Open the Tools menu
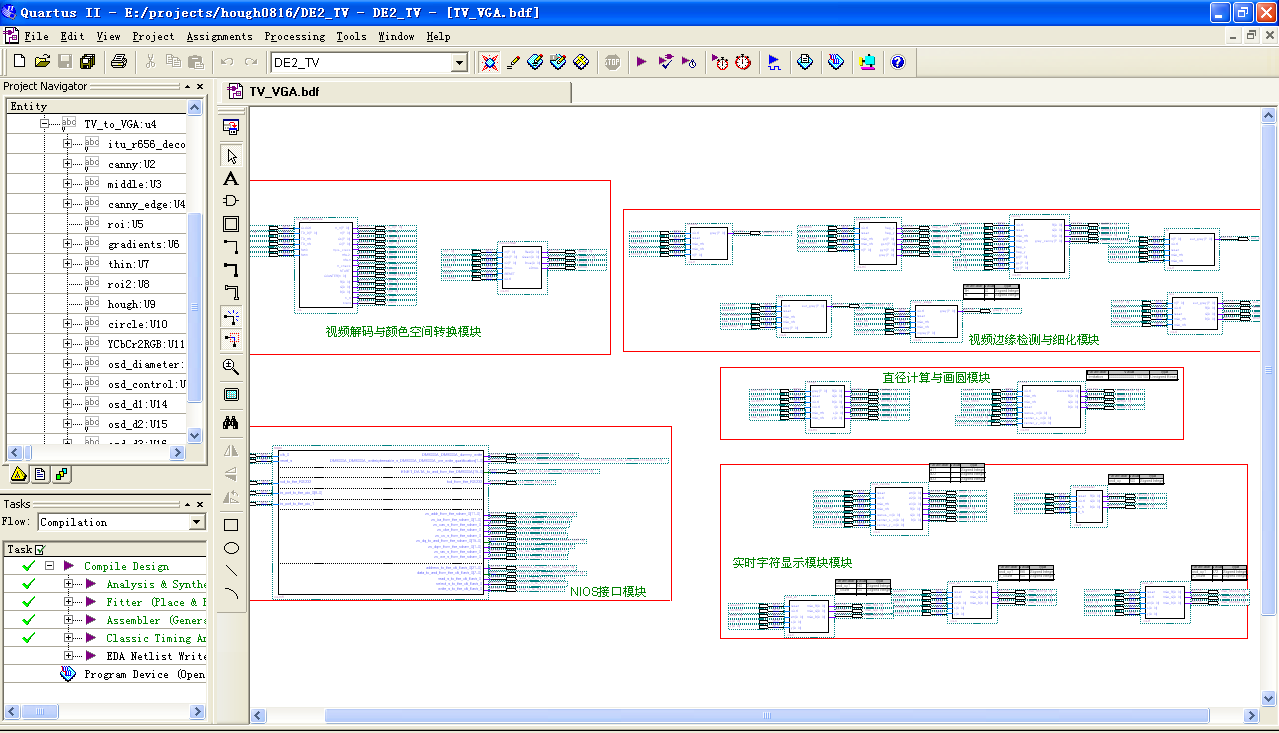 click(x=351, y=37)
